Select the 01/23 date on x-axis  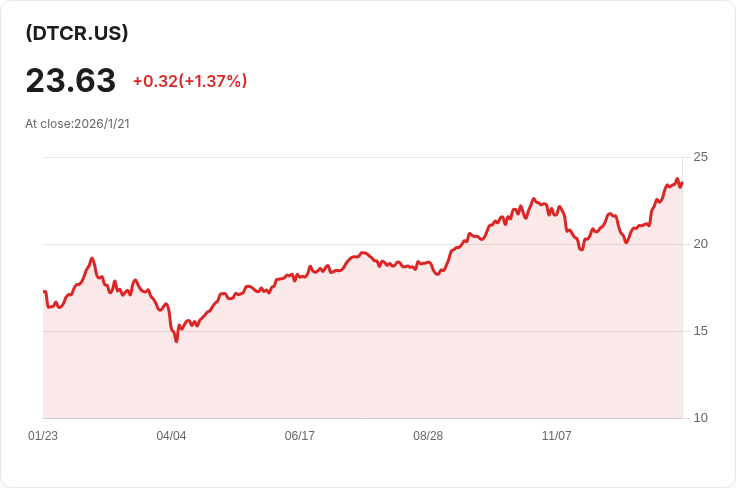pyautogui.click(x=43, y=436)
